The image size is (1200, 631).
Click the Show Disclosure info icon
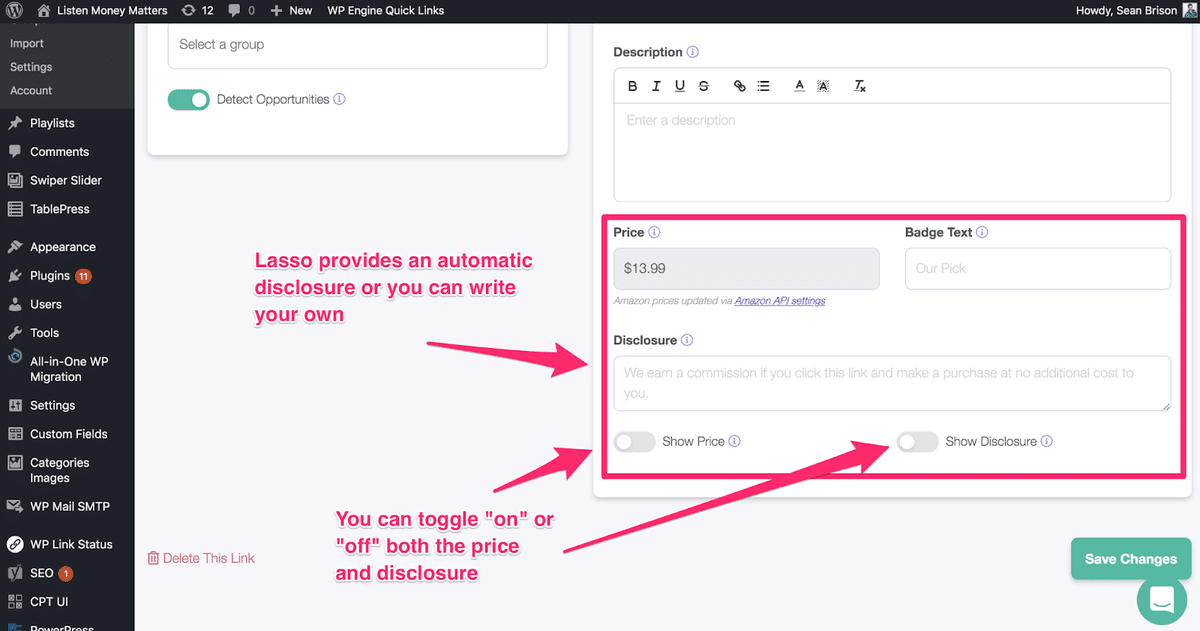click(x=1047, y=441)
